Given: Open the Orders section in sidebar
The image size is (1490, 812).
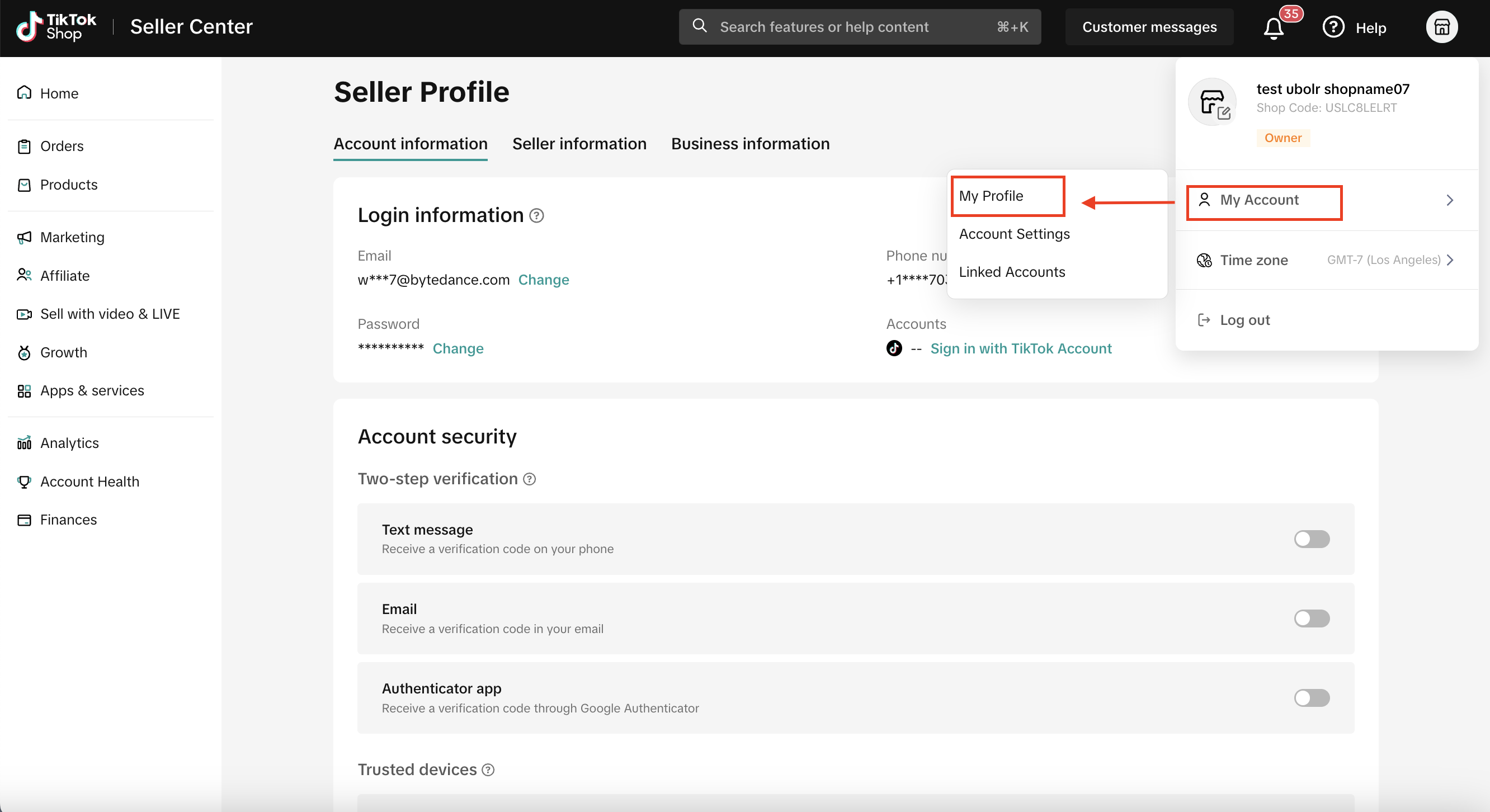Looking at the screenshot, I should point(62,146).
